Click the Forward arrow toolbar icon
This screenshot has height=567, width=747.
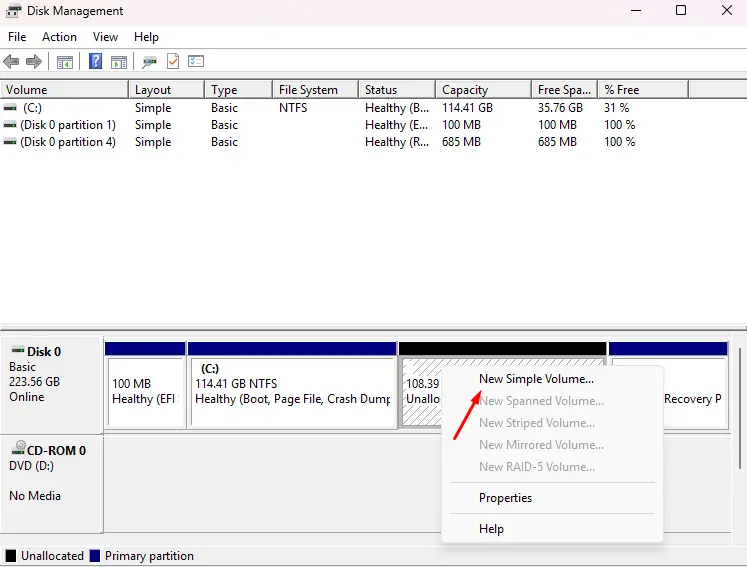pos(34,61)
